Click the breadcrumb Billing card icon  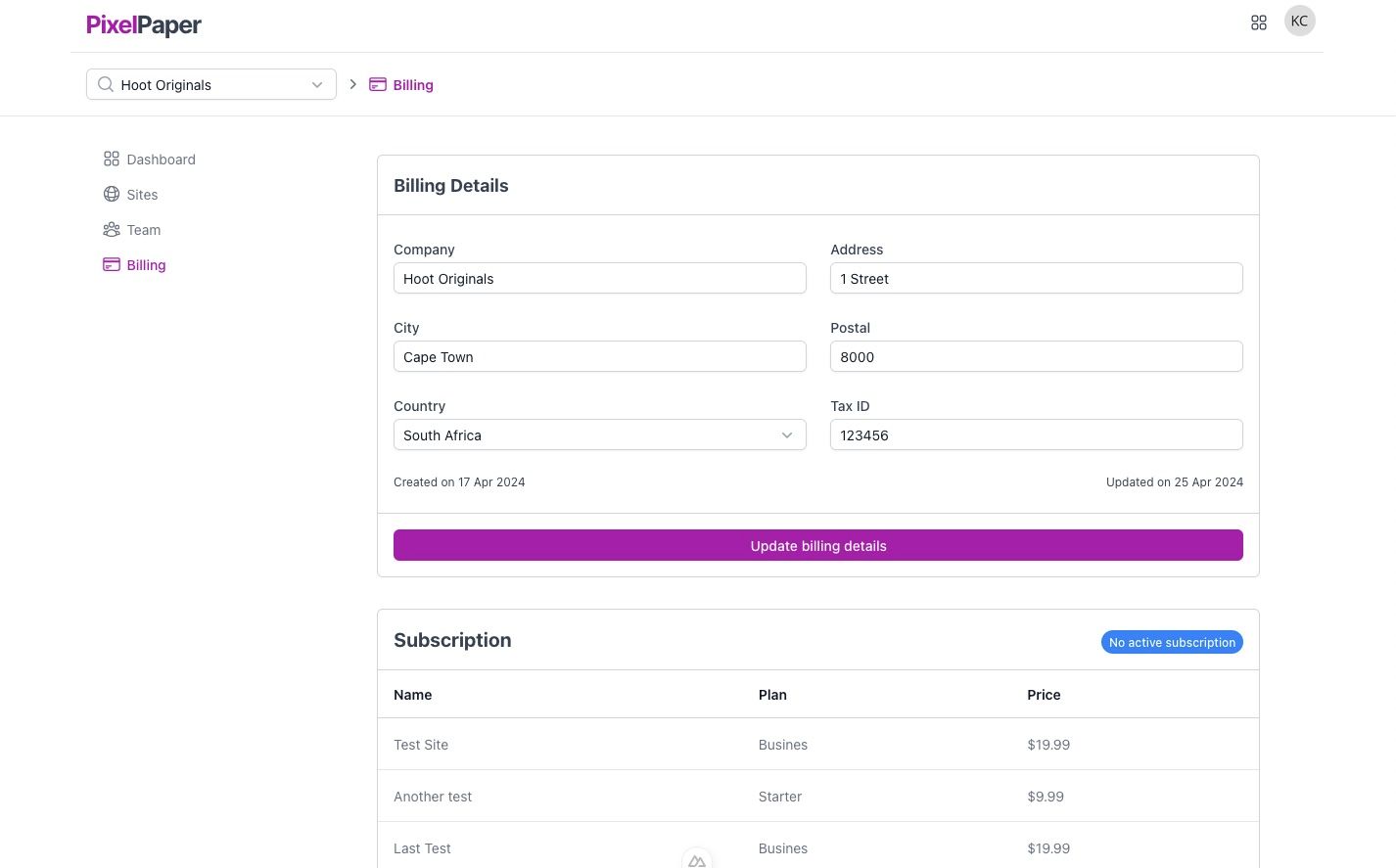pos(378,84)
